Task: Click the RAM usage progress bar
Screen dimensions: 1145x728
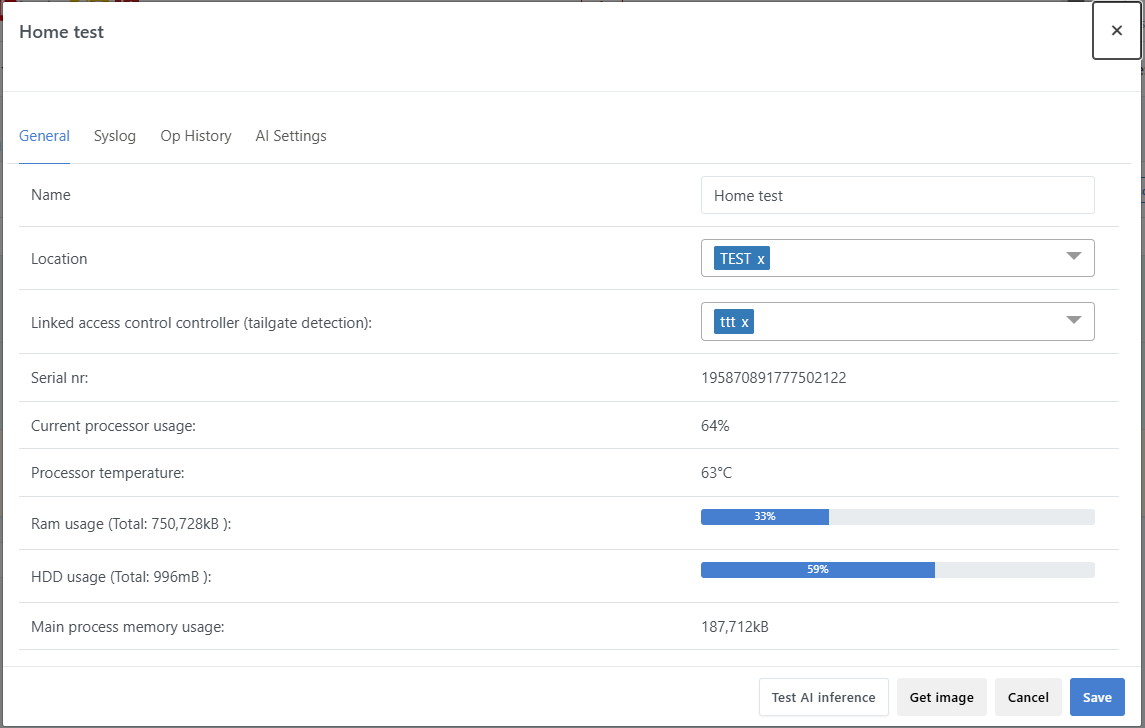Action: 897,517
